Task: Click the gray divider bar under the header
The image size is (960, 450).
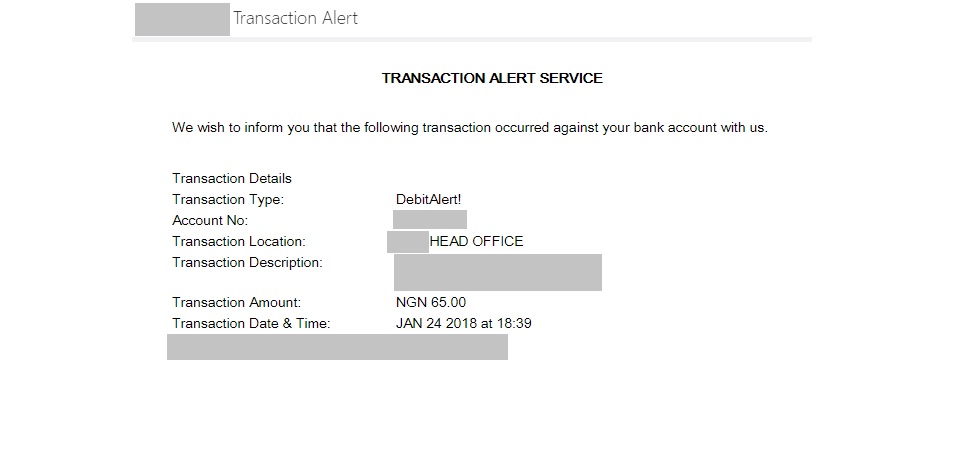Action: 472,39
